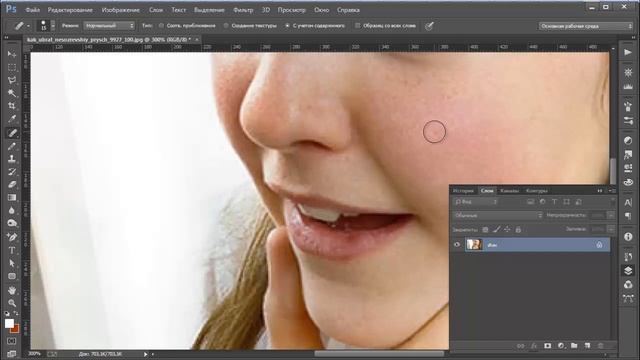Switch to the Контуры tab

[536, 191]
